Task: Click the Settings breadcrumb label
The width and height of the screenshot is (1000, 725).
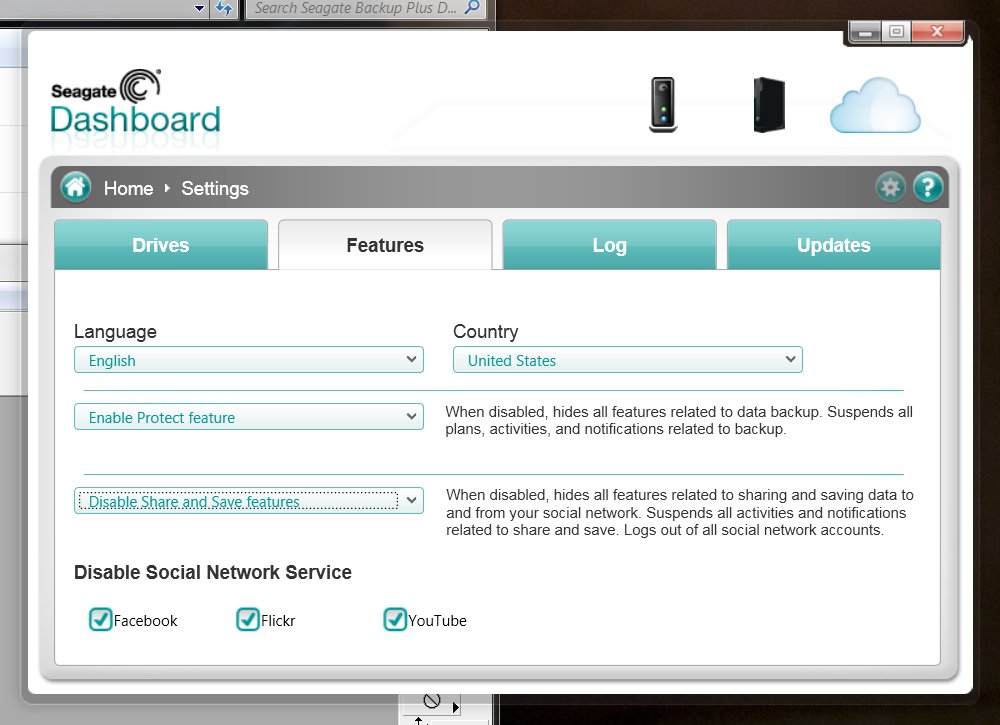Action: (x=215, y=188)
